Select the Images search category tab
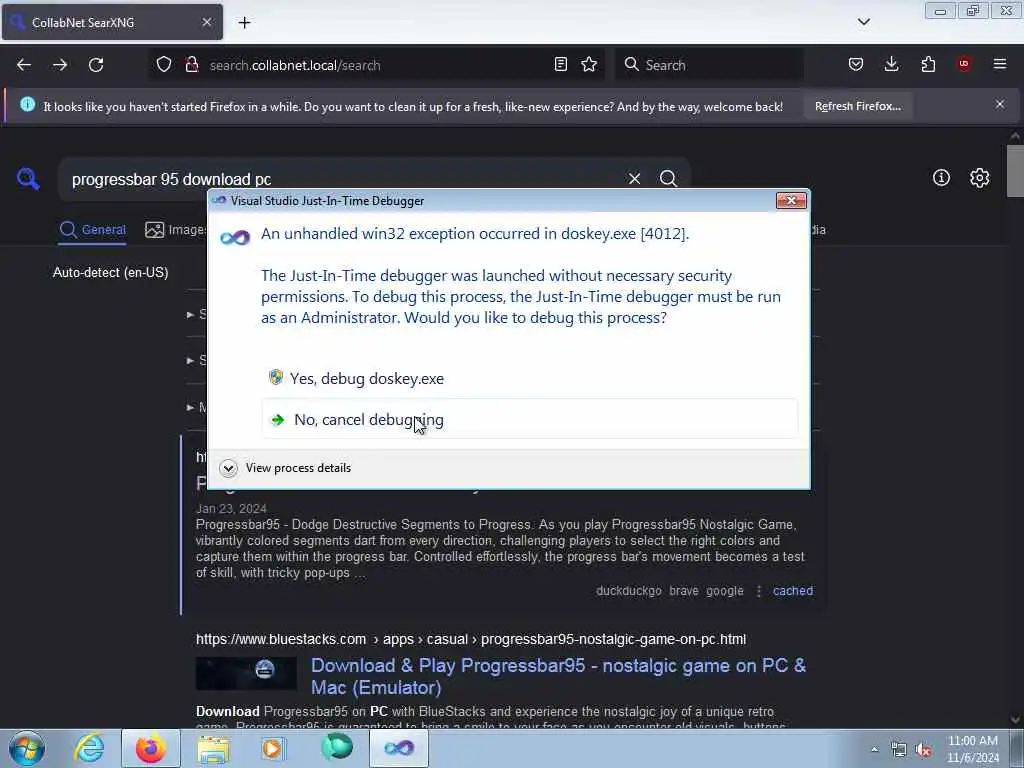This screenshot has width=1024, height=768. coord(175,230)
